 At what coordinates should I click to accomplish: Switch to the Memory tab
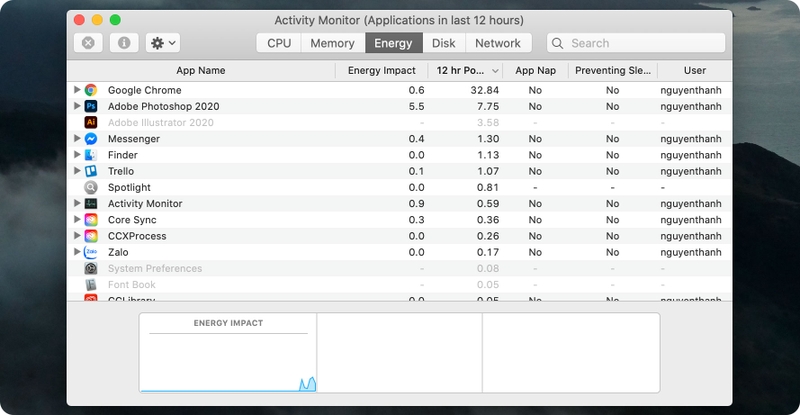[x=333, y=43]
